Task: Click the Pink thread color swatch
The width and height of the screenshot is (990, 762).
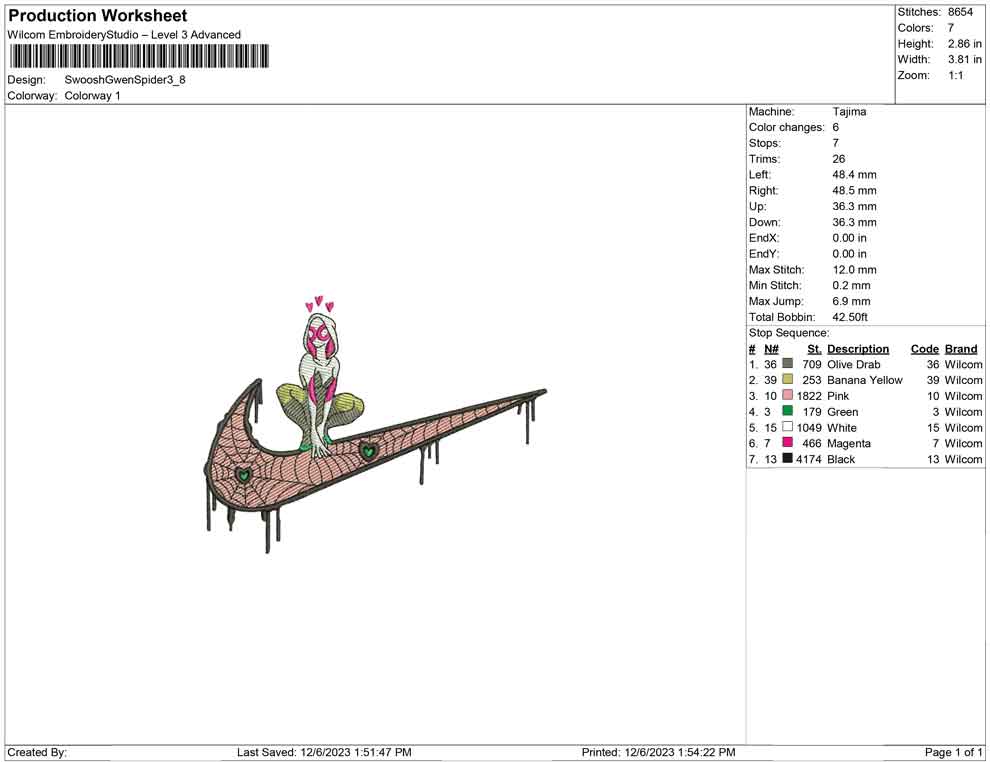Action: [787, 395]
